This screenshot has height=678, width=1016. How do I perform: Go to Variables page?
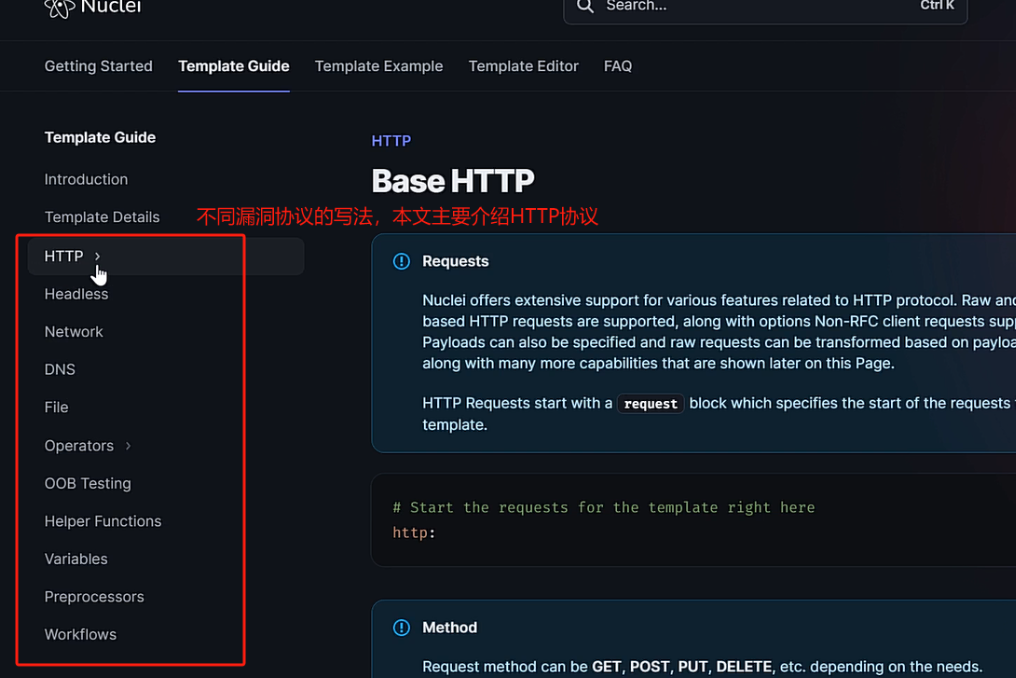click(x=76, y=559)
